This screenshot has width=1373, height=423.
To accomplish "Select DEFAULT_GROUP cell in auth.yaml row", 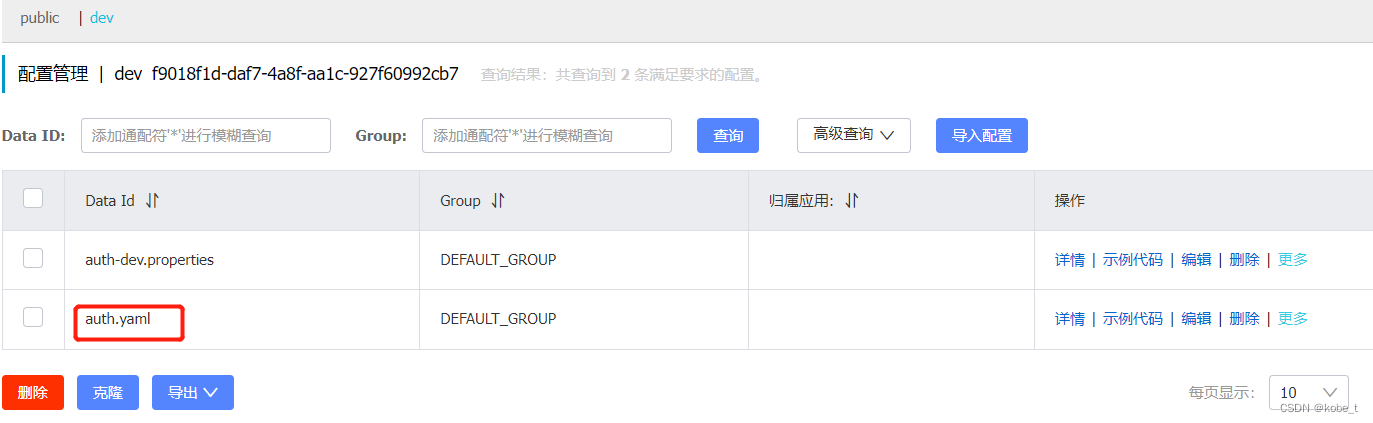I will coord(498,319).
